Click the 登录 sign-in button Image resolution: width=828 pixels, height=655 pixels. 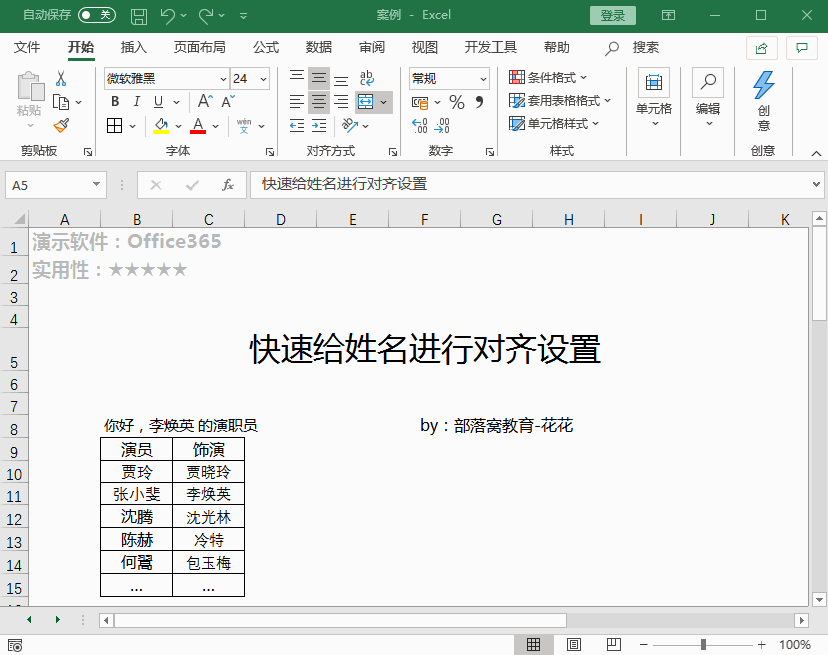(x=613, y=15)
